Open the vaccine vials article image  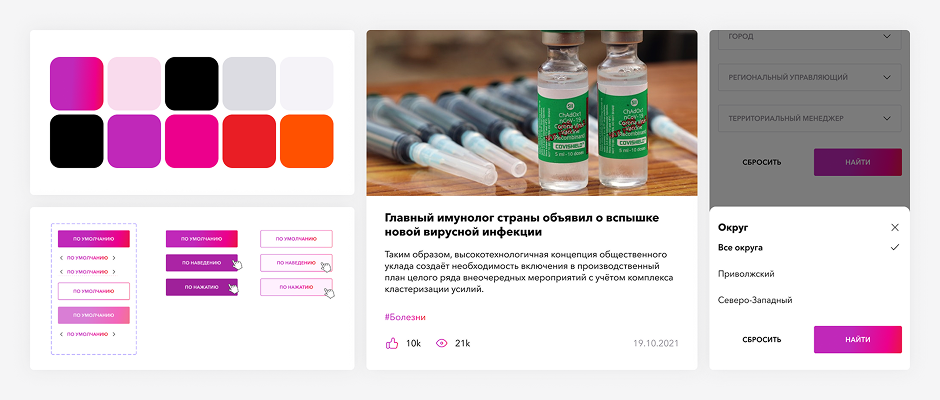532,113
